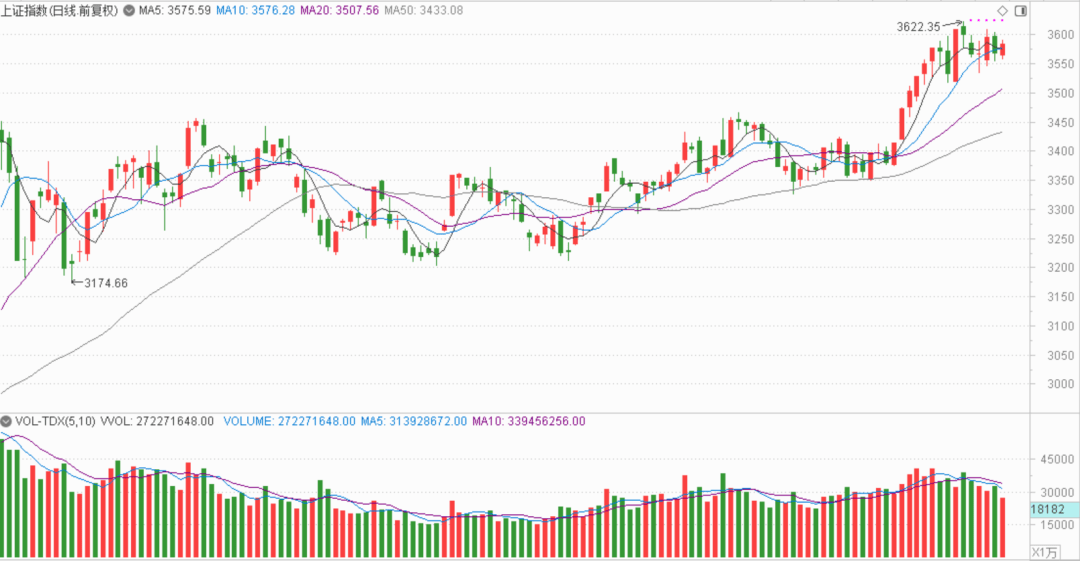Select the MA10: 3576.28 indicator label

pos(256,10)
